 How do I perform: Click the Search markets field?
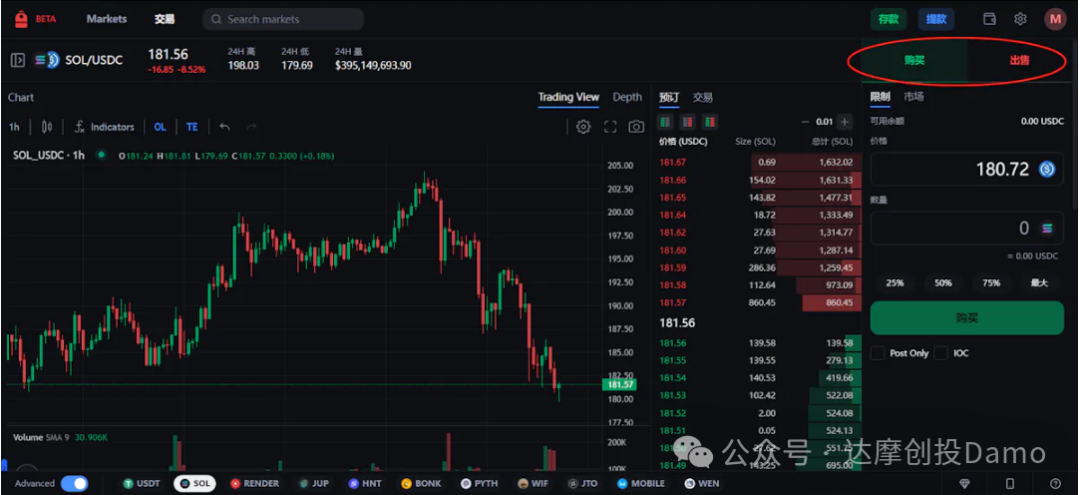283,19
